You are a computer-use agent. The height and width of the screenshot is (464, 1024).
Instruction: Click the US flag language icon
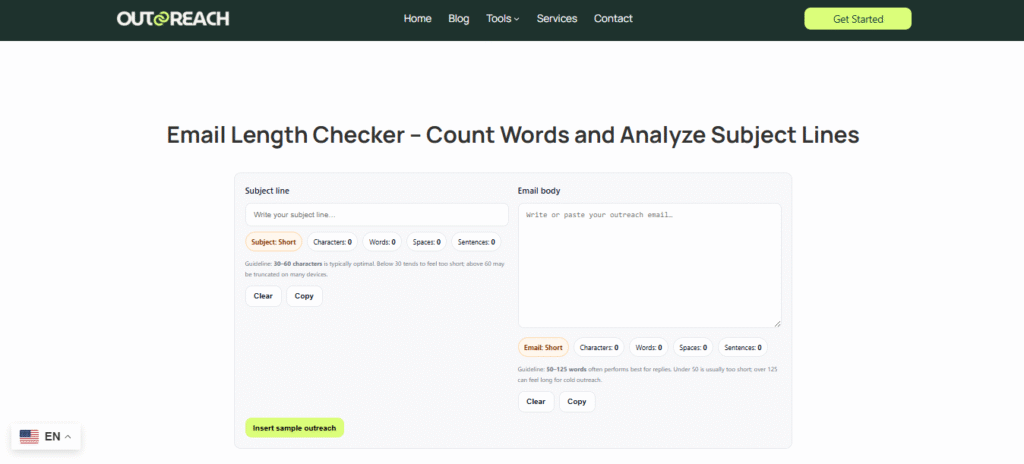click(29, 437)
